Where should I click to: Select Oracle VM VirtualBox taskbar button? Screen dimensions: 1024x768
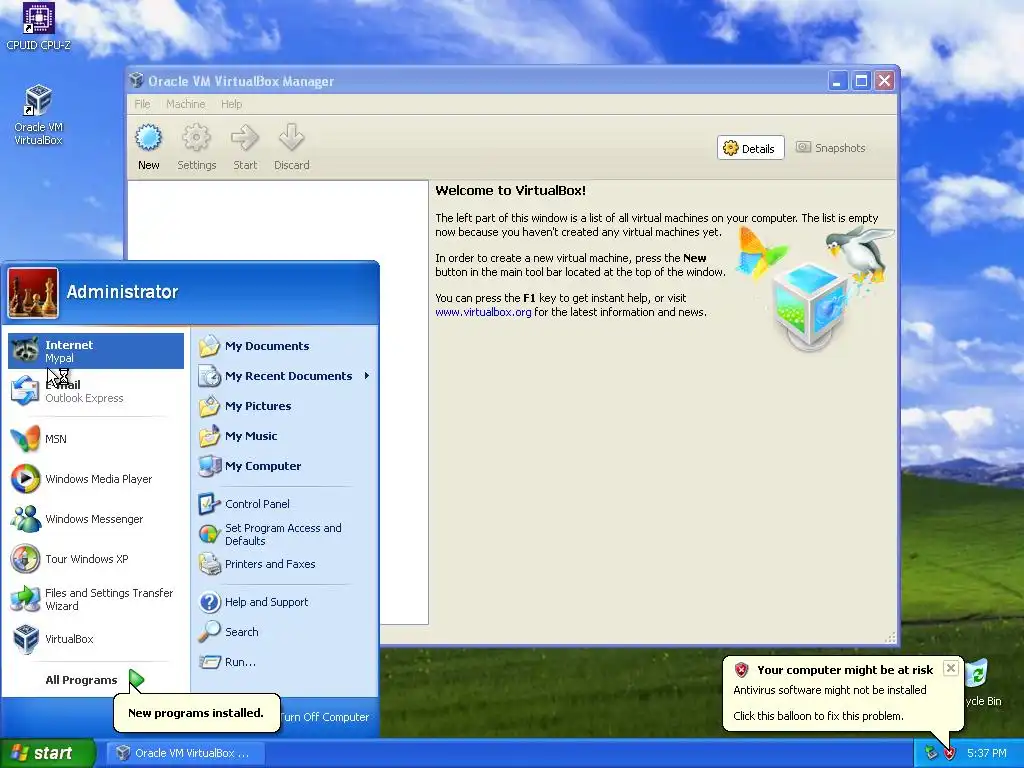point(185,753)
